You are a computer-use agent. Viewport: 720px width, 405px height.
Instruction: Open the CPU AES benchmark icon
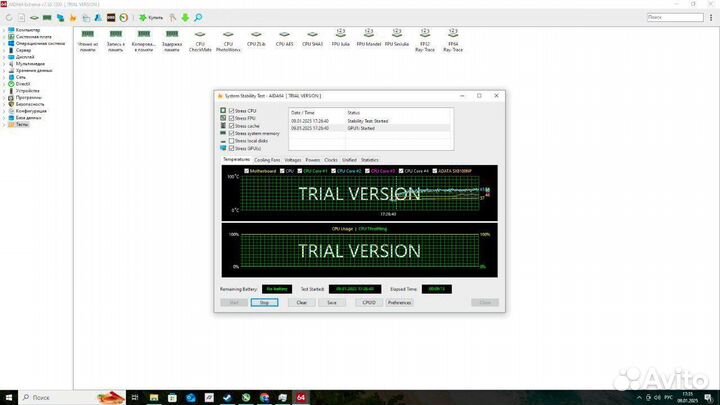point(284,37)
